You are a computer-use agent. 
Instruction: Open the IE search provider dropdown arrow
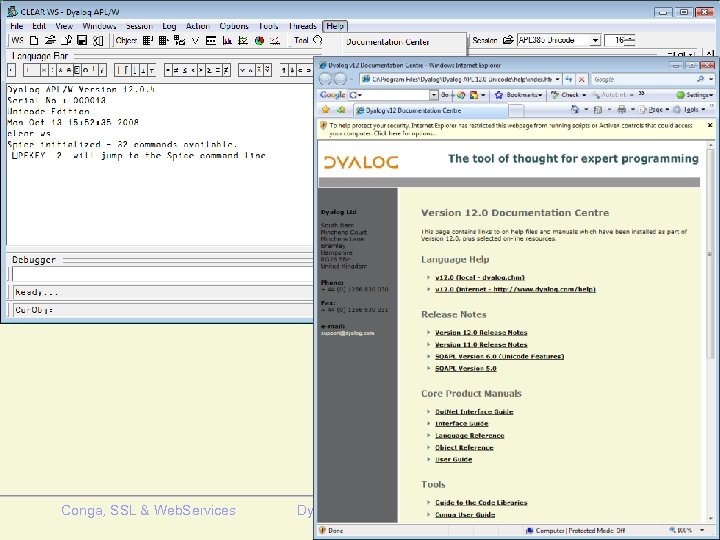(711, 79)
